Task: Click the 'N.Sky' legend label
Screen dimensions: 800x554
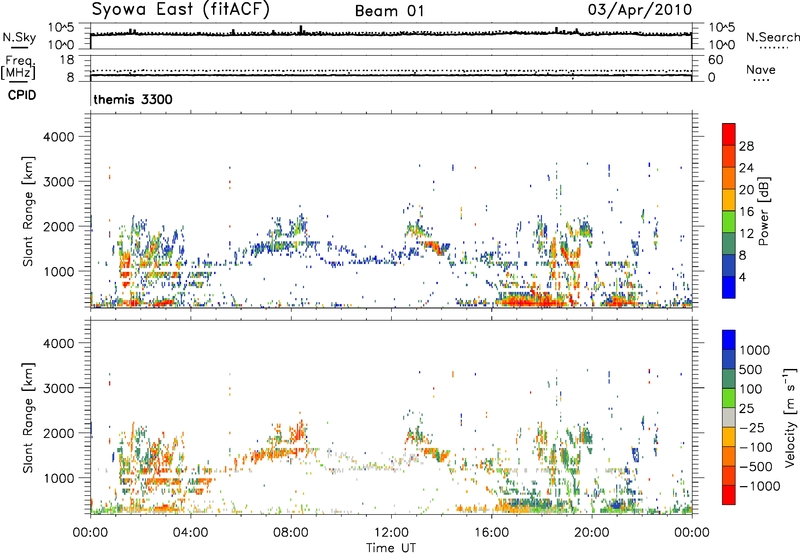Action: (x=19, y=37)
